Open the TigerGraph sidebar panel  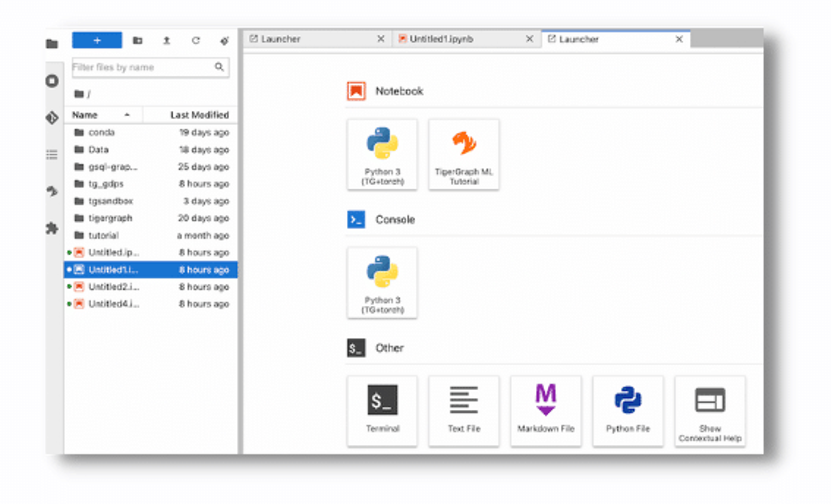click(x=52, y=191)
